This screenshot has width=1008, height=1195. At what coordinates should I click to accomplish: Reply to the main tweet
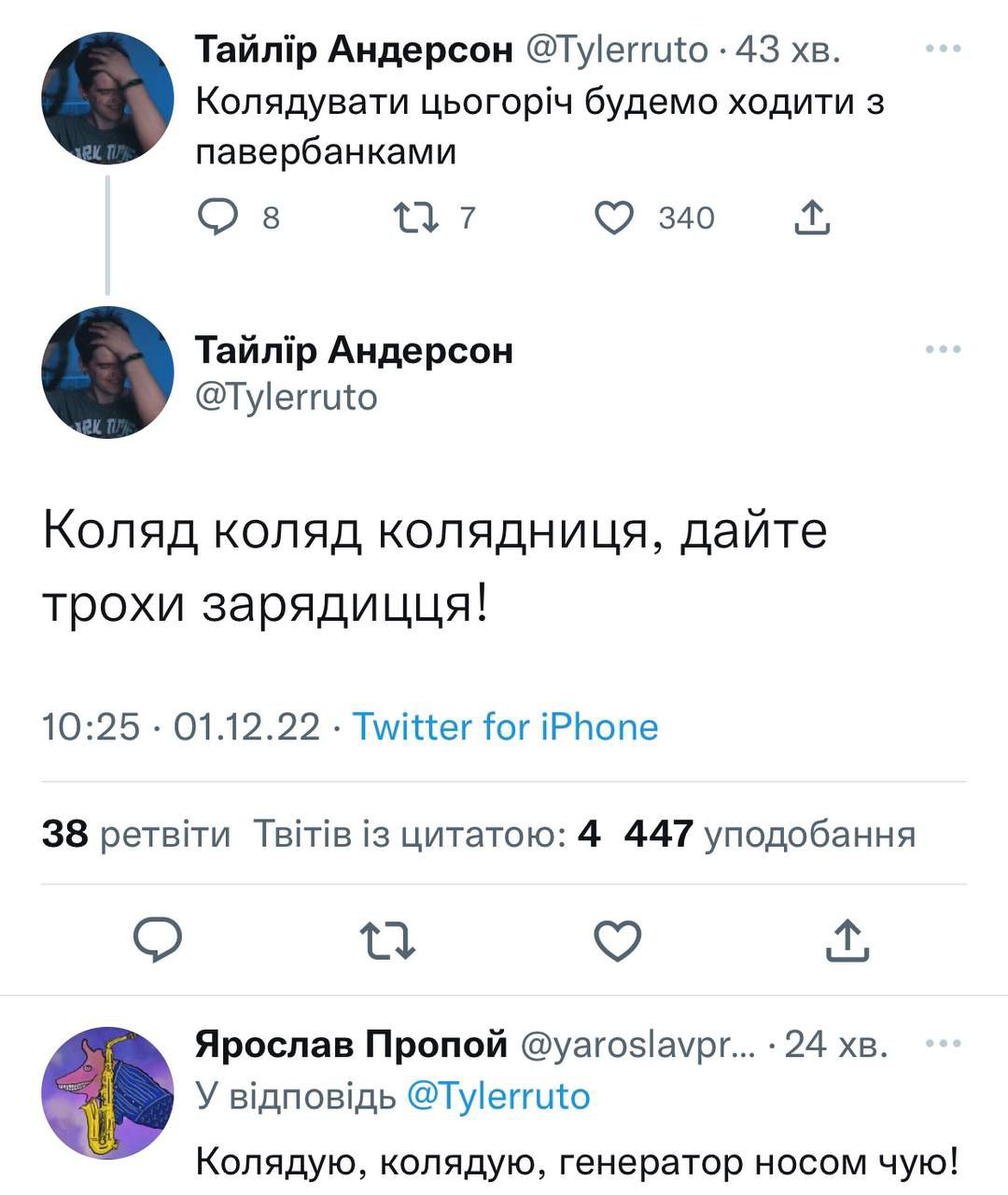[x=158, y=940]
